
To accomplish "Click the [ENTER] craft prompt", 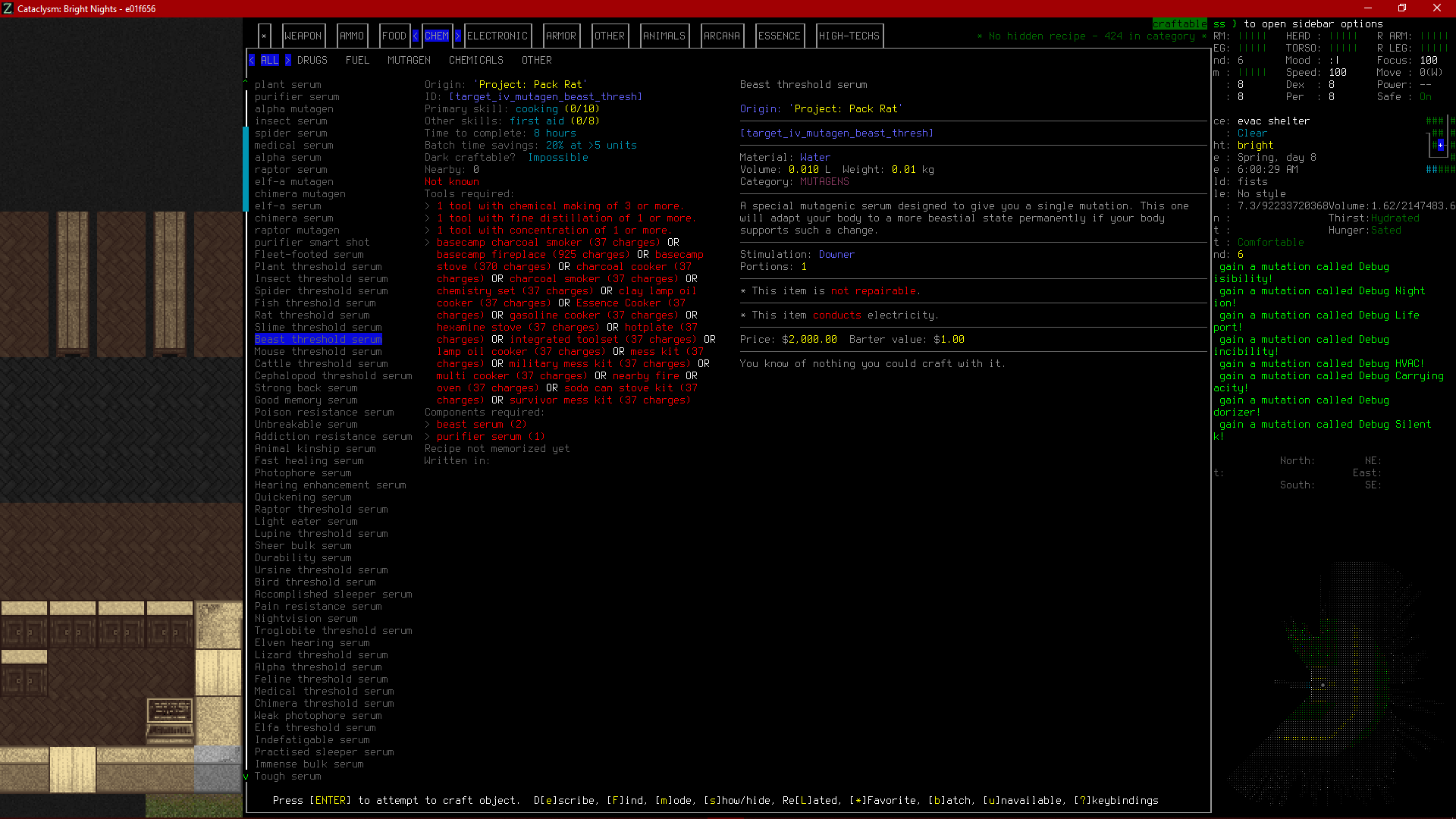I will pyautogui.click(x=330, y=800).
